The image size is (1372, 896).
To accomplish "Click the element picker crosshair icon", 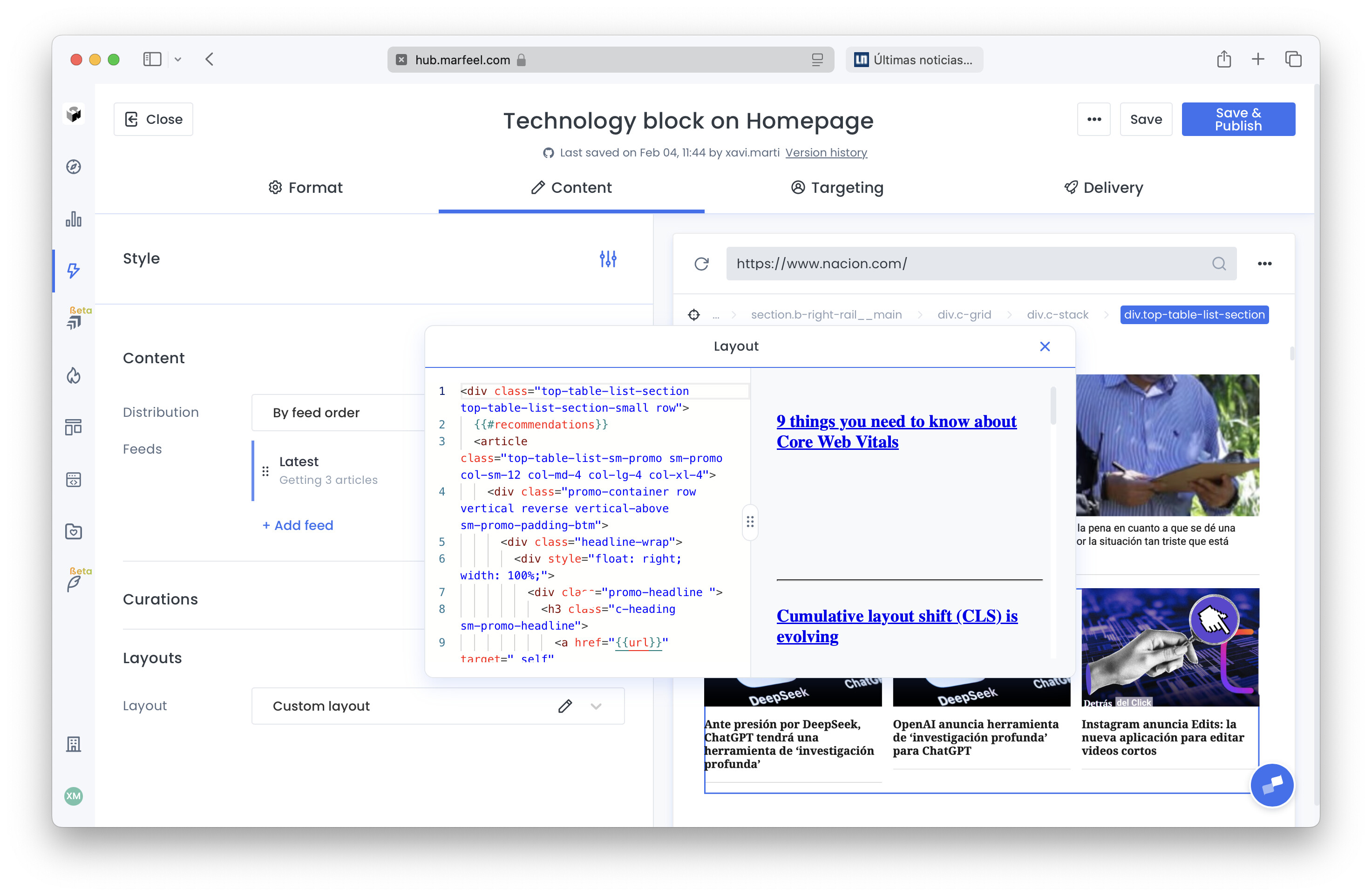I will pos(693,315).
